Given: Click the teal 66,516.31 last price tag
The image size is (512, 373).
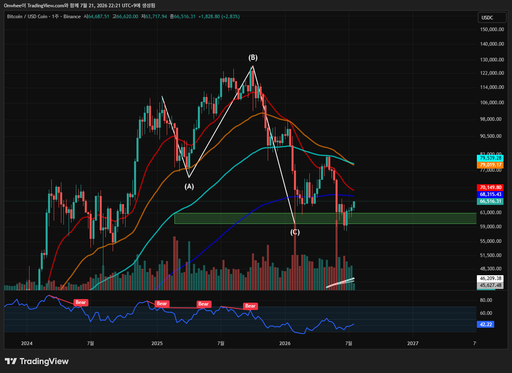Looking at the screenshot, I should point(490,201).
